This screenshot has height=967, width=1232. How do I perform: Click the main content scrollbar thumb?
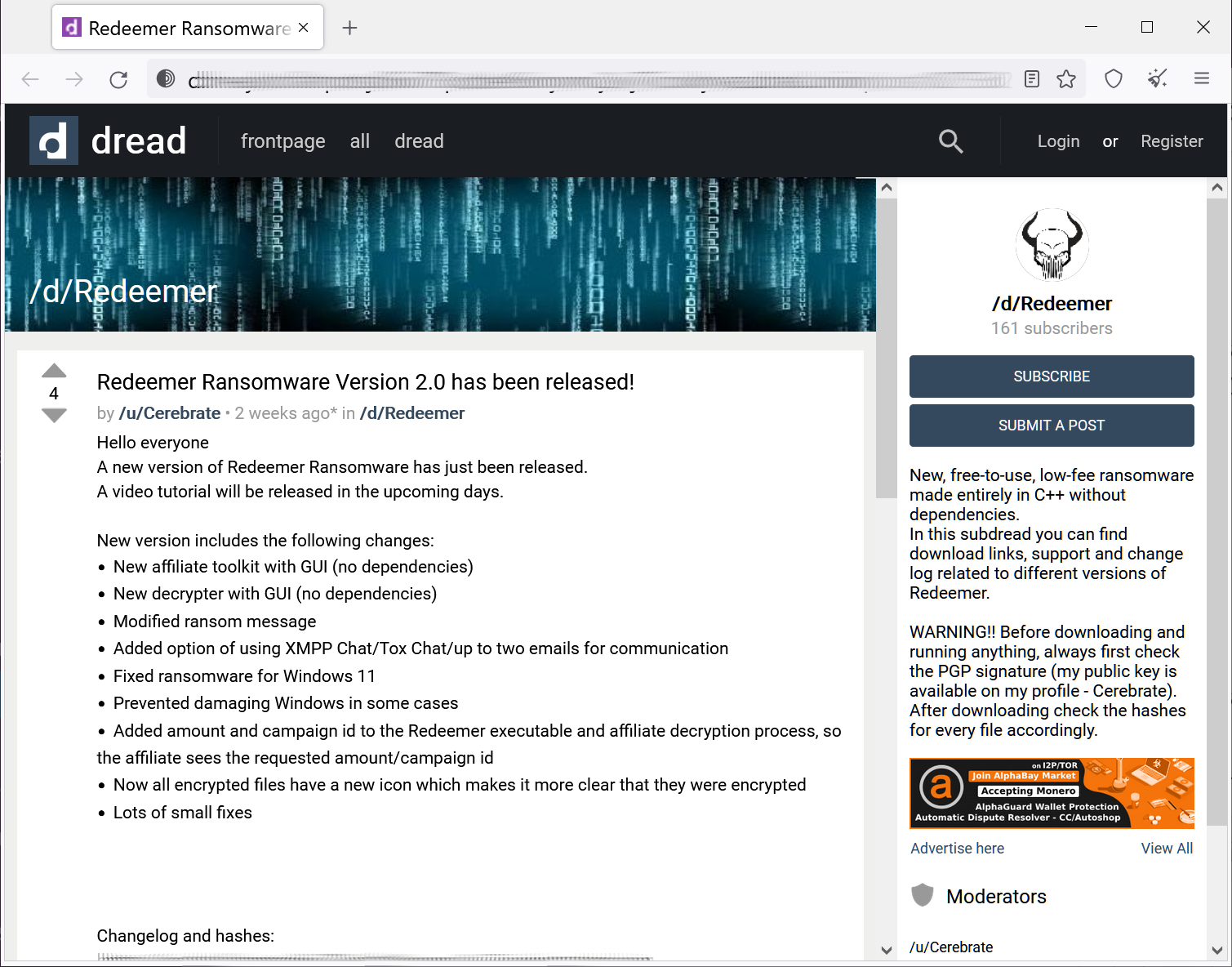point(887,347)
